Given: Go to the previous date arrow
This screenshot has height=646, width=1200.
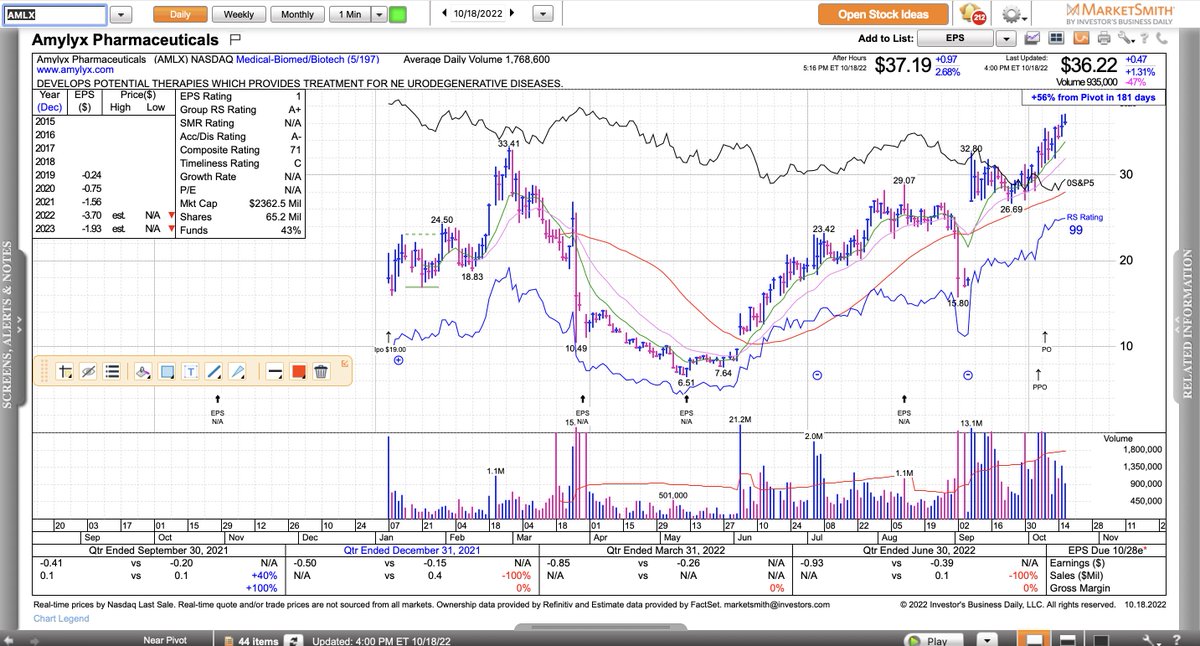Looking at the screenshot, I should click(443, 15).
